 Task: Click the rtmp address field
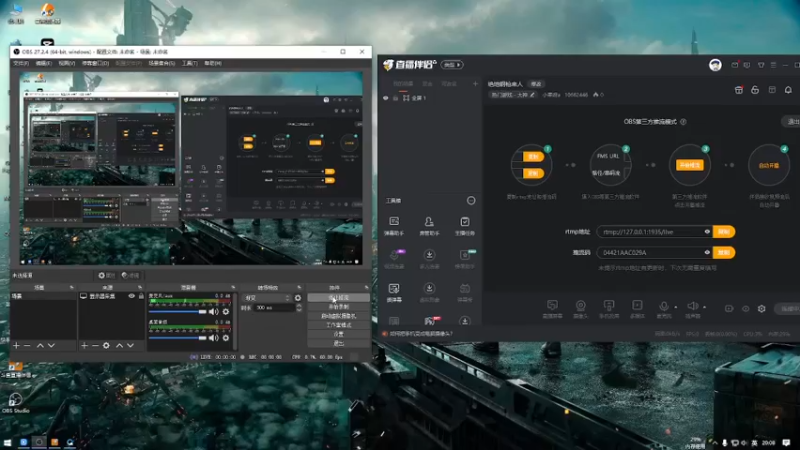(654, 232)
